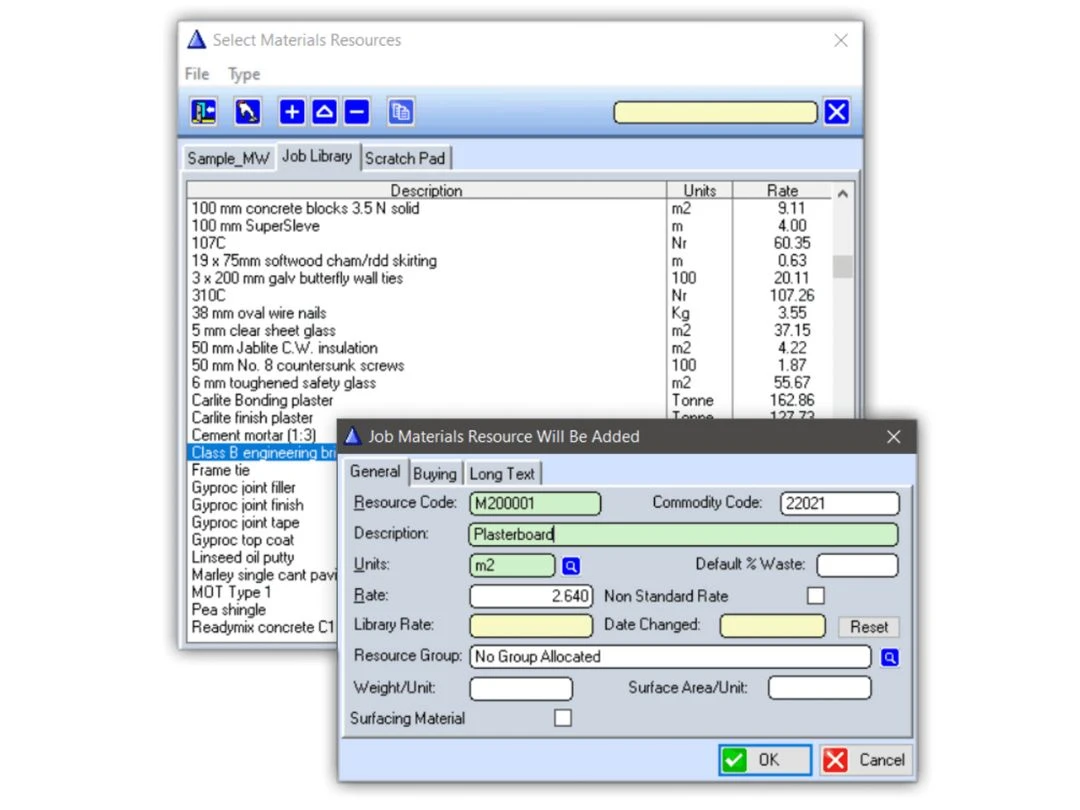Click the minus delete resource icon
Screen dimensions: 1080x810
pyautogui.click(x=357, y=112)
